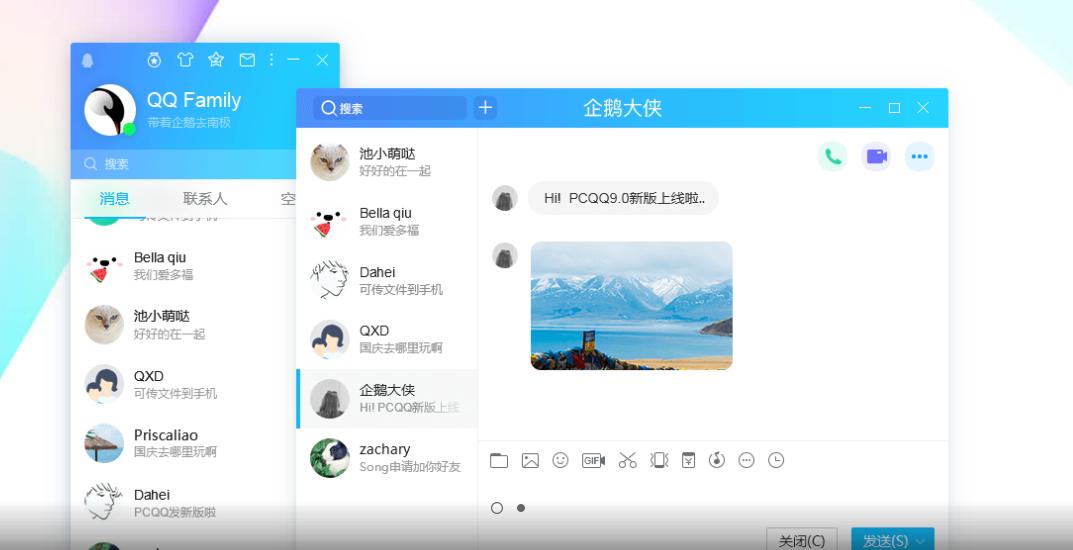Screen dimensions: 1073x550
Task: Open the mail envelope icon in header
Action: pos(247,60)
